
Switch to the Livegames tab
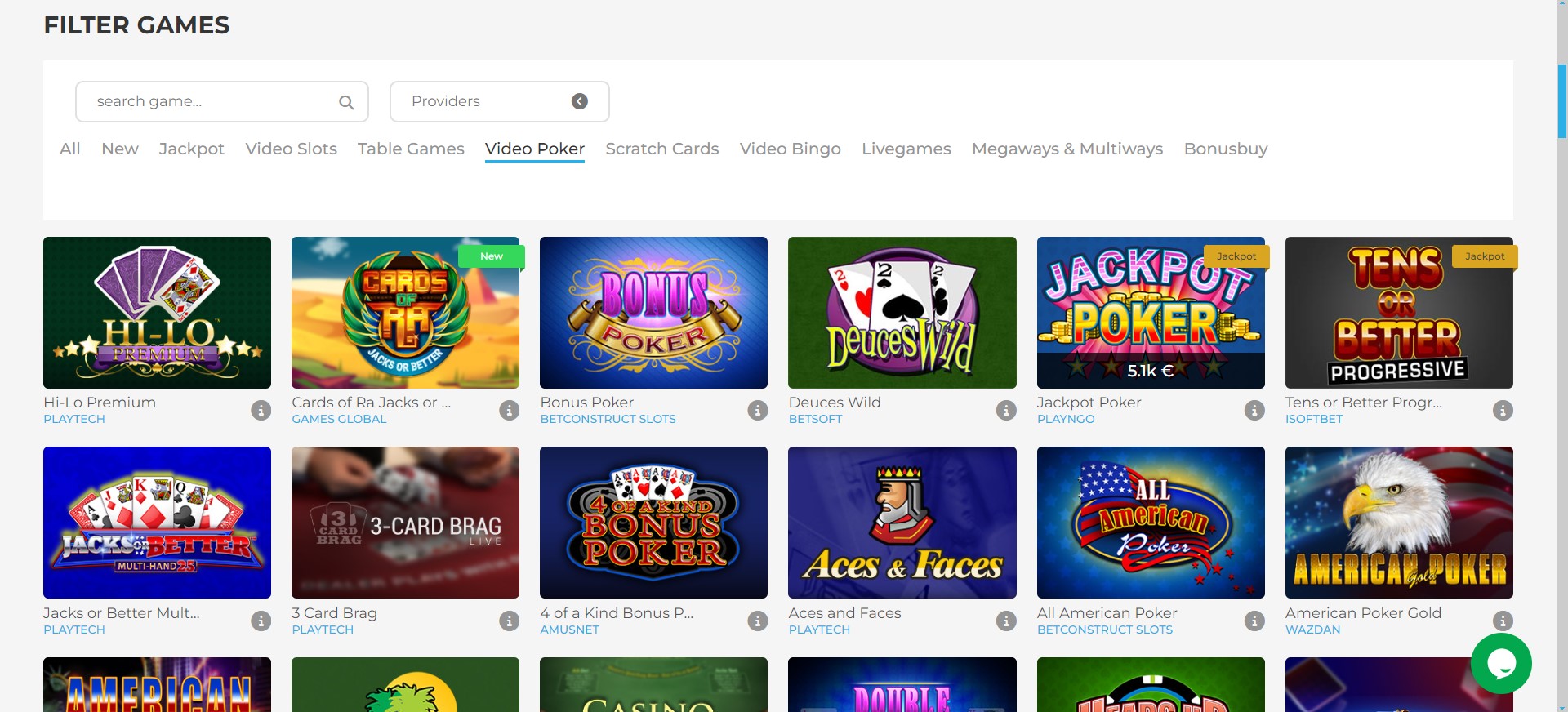coord(906,149)
